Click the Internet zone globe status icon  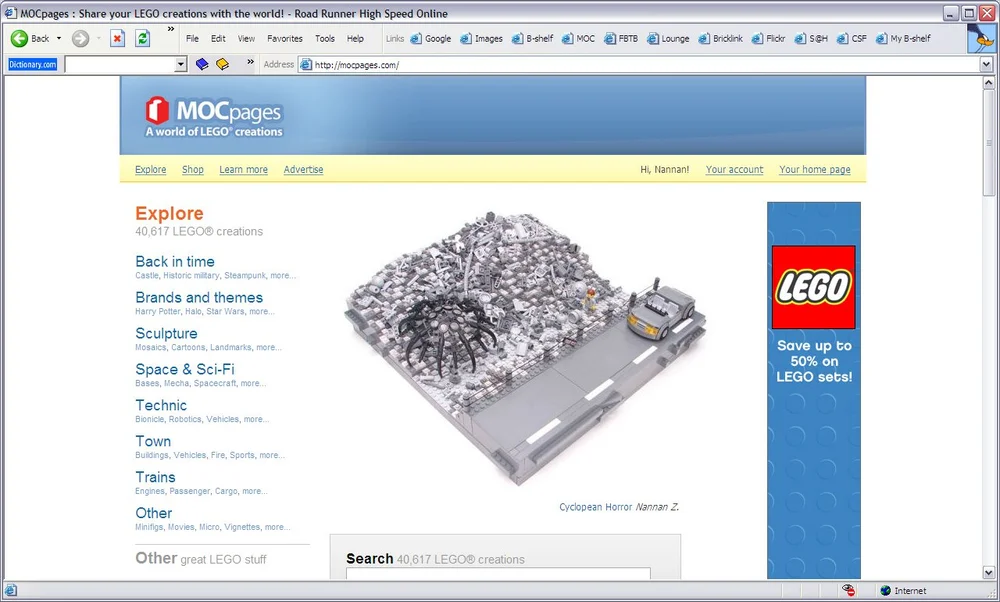click(x=885, y=591)
